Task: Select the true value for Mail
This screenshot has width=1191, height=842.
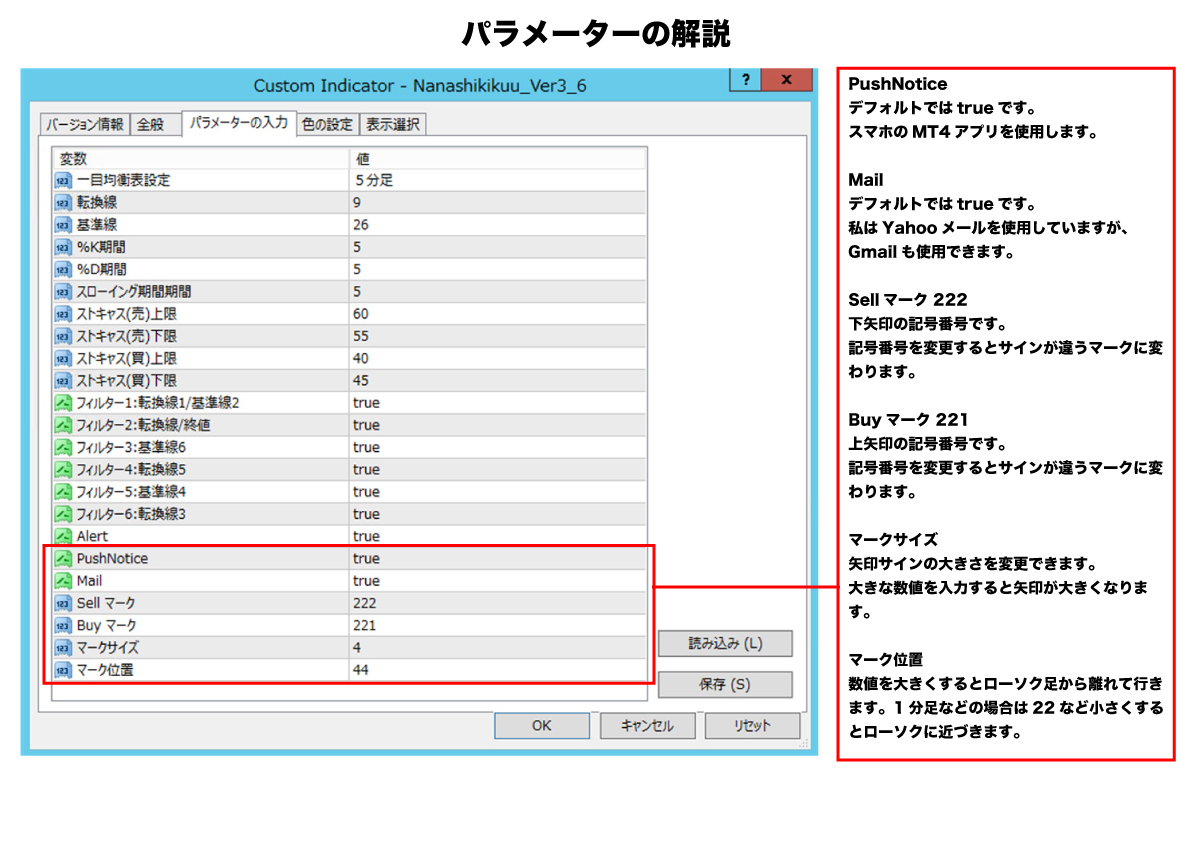Action: coord(366,581)
